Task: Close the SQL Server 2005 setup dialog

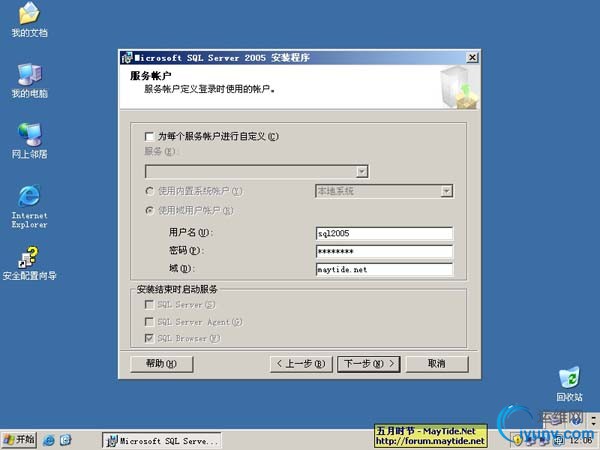Action: 472,58
